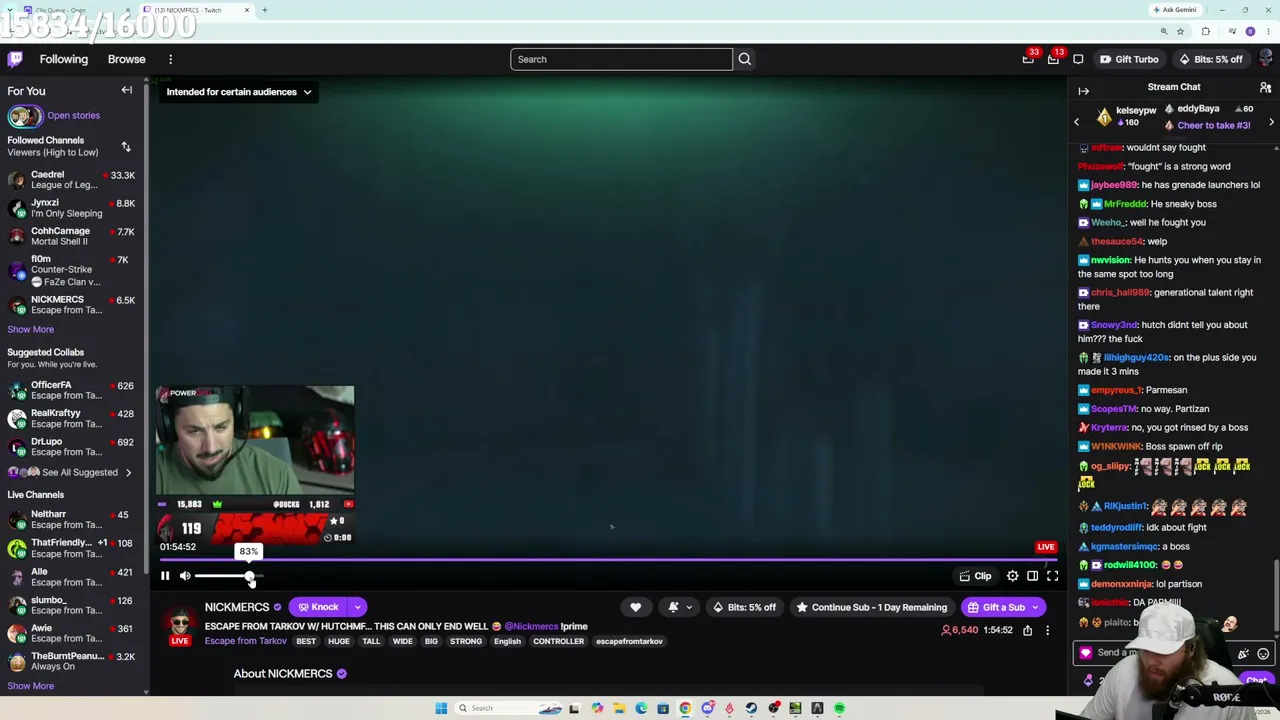
Task: Click the LIVE indicator on the player
Action: (x=1045, y=547)
